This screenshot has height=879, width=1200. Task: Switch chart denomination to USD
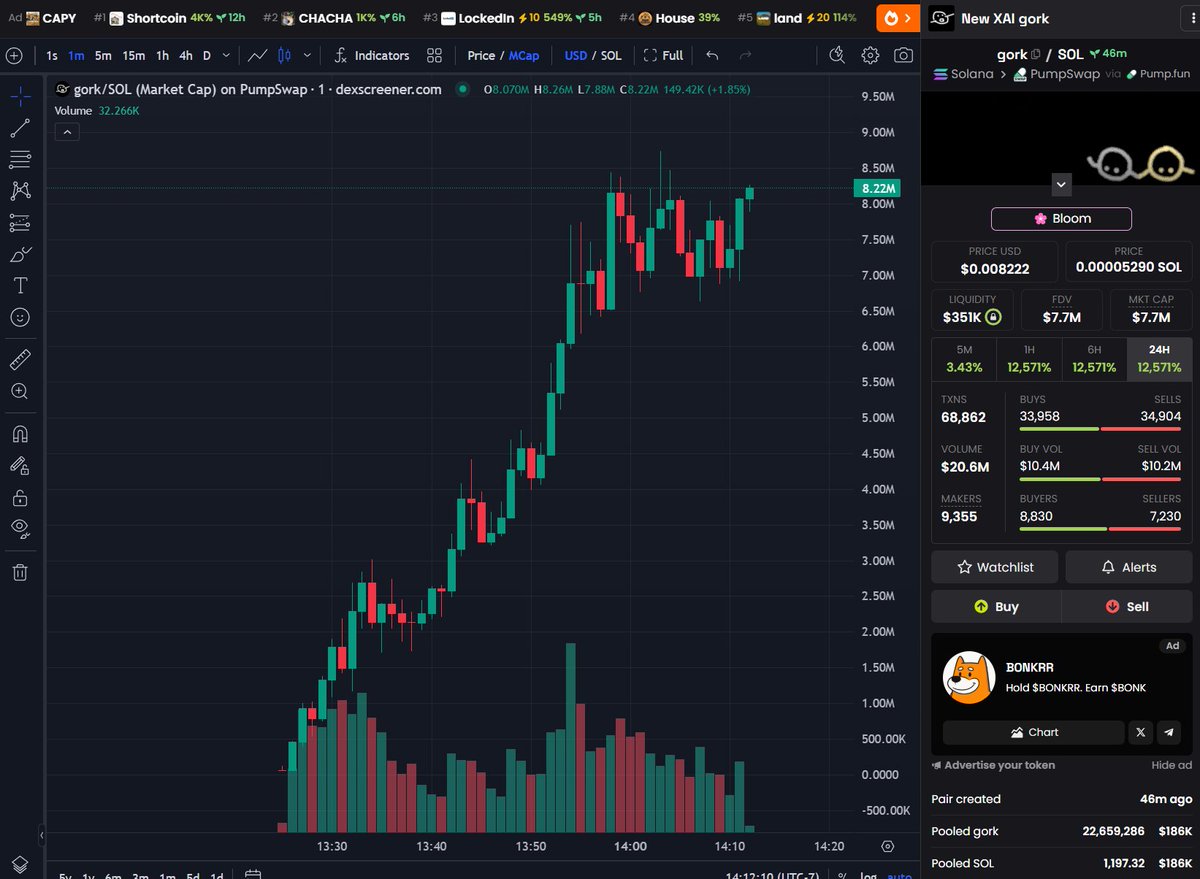(x=576, y=55)
